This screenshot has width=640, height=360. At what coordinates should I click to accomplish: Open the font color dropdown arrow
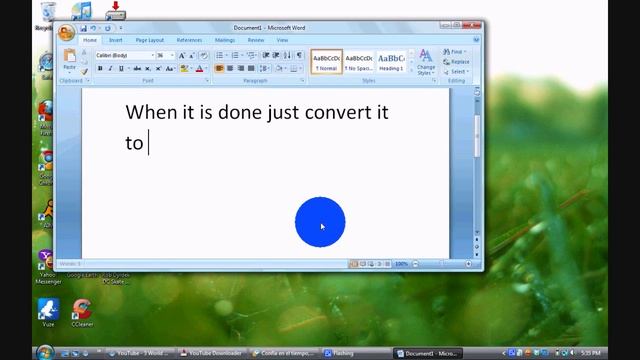click(x=207, y=69)
